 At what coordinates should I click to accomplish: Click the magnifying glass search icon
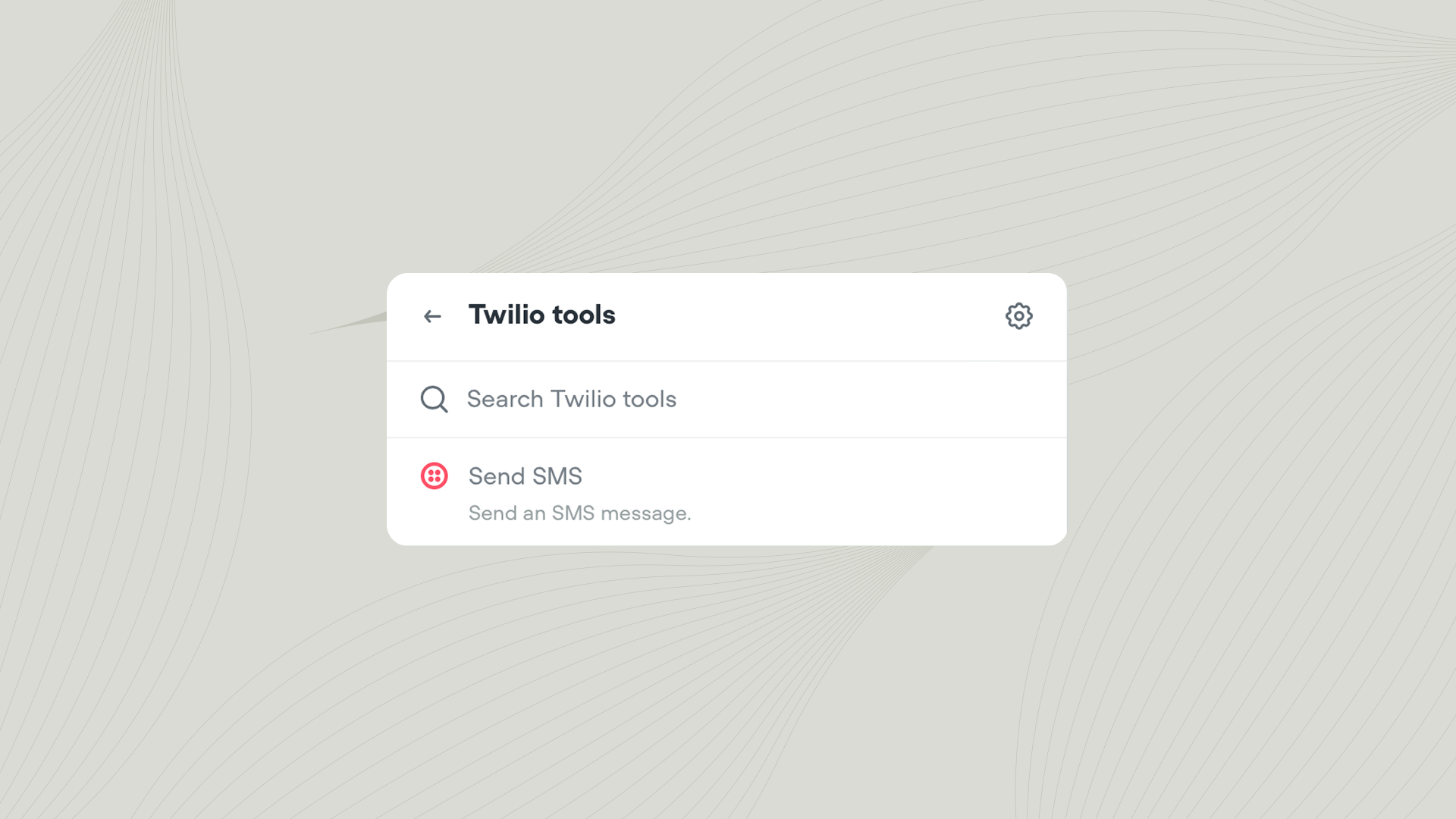433,399
